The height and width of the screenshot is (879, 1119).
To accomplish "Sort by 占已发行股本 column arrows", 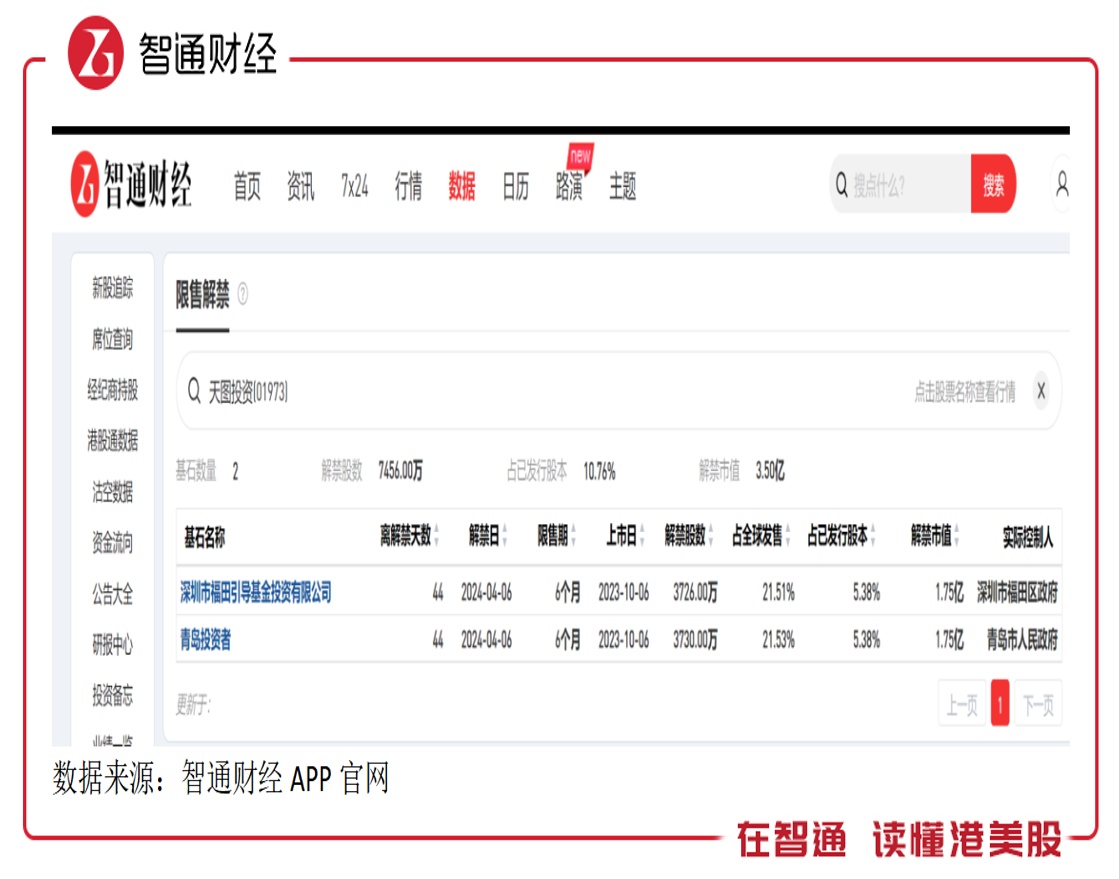I will (873, 535).
